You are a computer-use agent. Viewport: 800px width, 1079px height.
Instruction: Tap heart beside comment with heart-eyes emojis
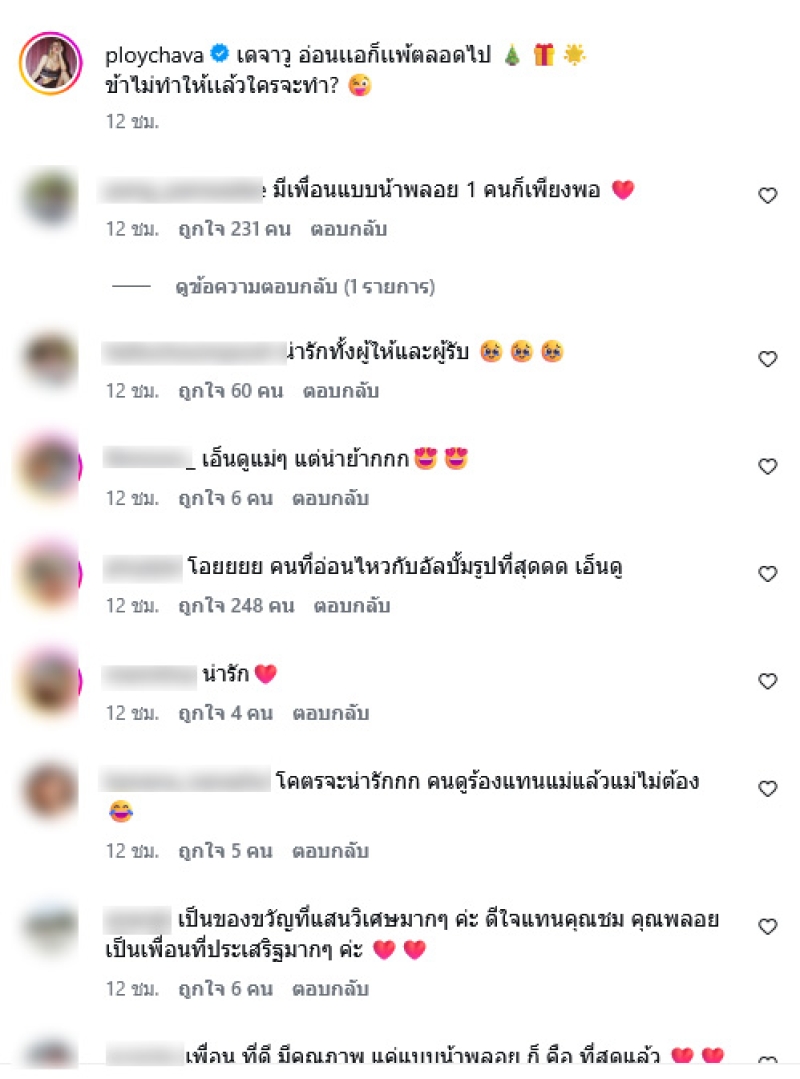768,466
